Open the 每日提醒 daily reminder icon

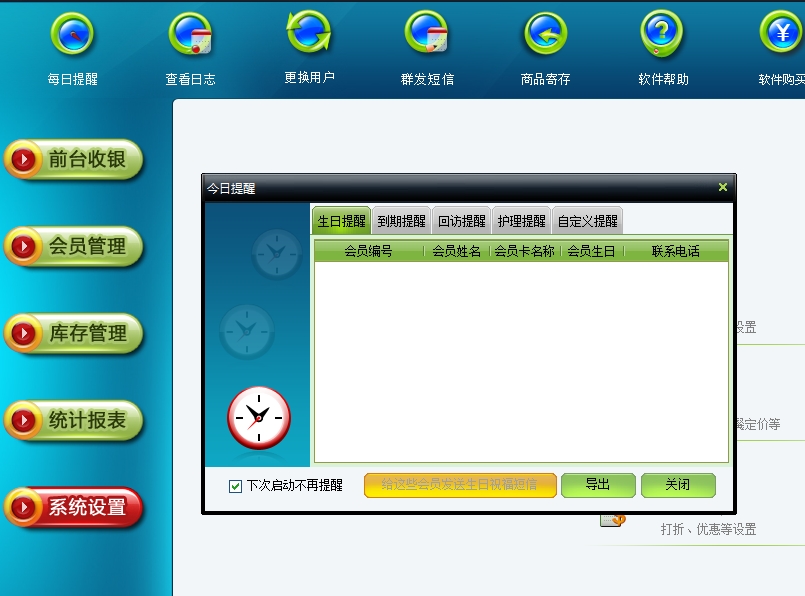click(x=72, y=36)
